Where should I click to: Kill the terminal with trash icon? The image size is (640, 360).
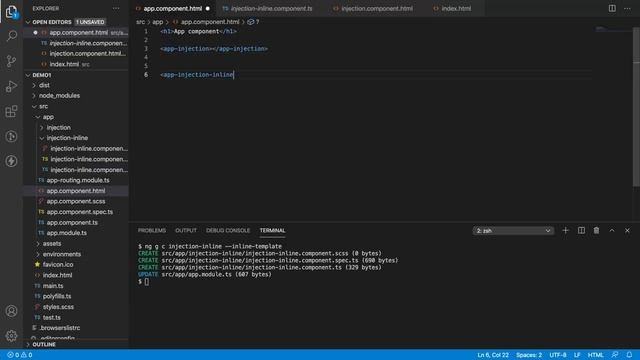[596, 231]
